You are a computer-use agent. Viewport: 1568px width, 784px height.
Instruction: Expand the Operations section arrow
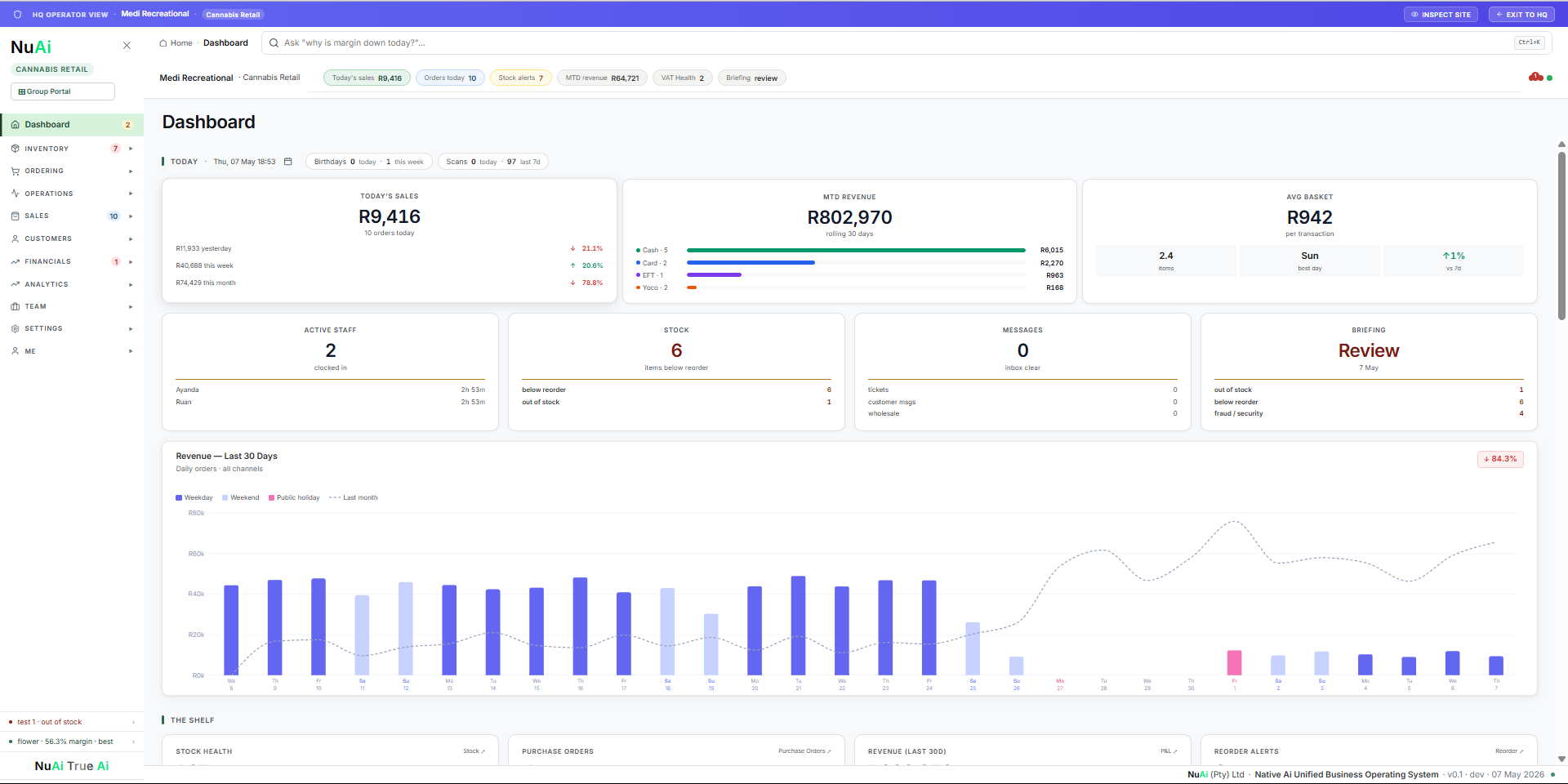pyautogui.click(x=131, y=194)
